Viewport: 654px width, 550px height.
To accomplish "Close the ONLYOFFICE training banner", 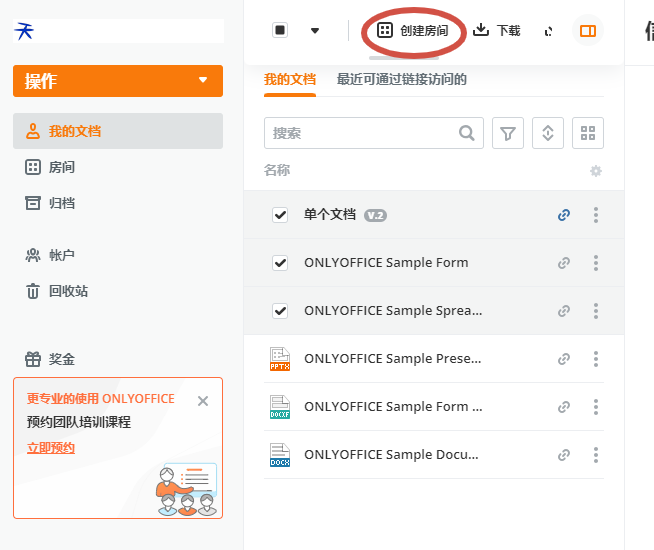I will 203,401.
